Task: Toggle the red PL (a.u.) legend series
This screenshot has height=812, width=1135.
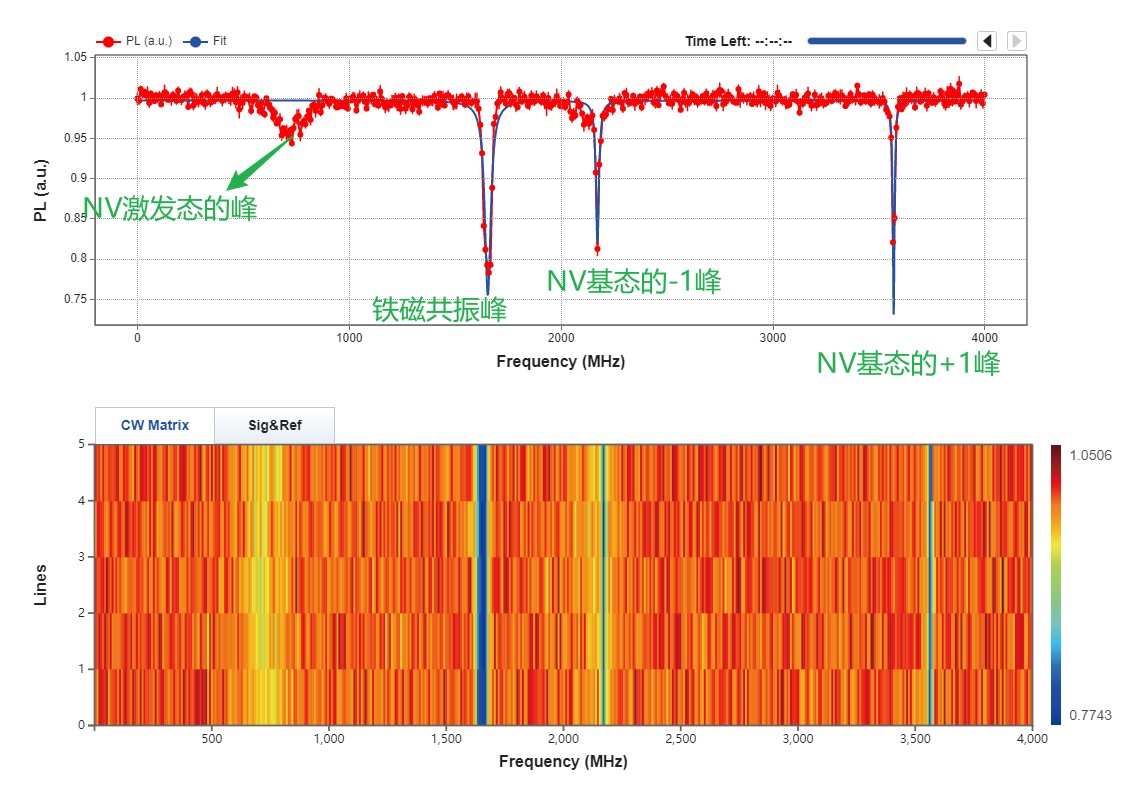Action: pyautogui.click(x=135, y=41)
